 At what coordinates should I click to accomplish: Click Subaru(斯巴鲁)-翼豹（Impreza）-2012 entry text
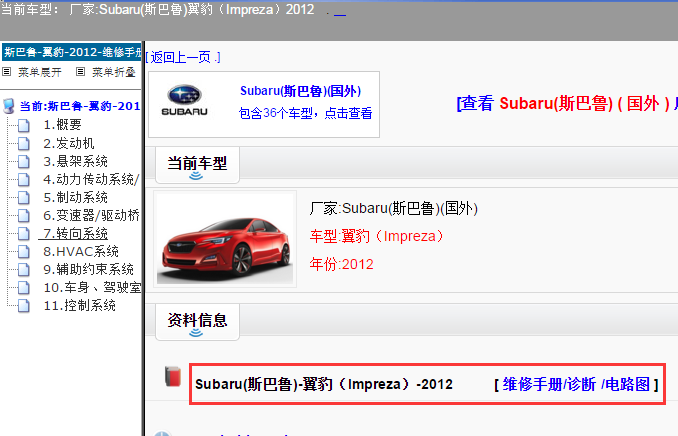(323, 384)
